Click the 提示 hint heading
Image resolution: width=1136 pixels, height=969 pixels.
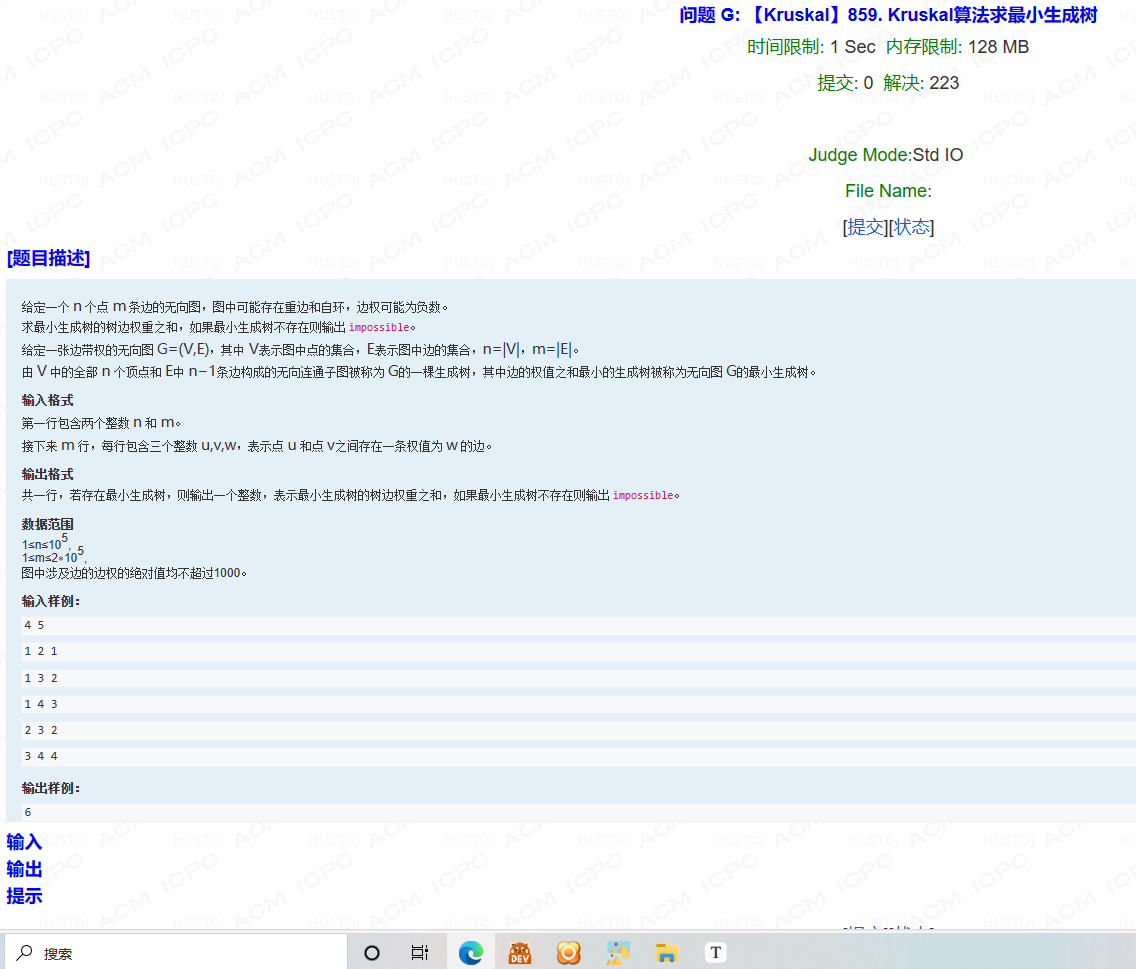(x=24, y=896)
